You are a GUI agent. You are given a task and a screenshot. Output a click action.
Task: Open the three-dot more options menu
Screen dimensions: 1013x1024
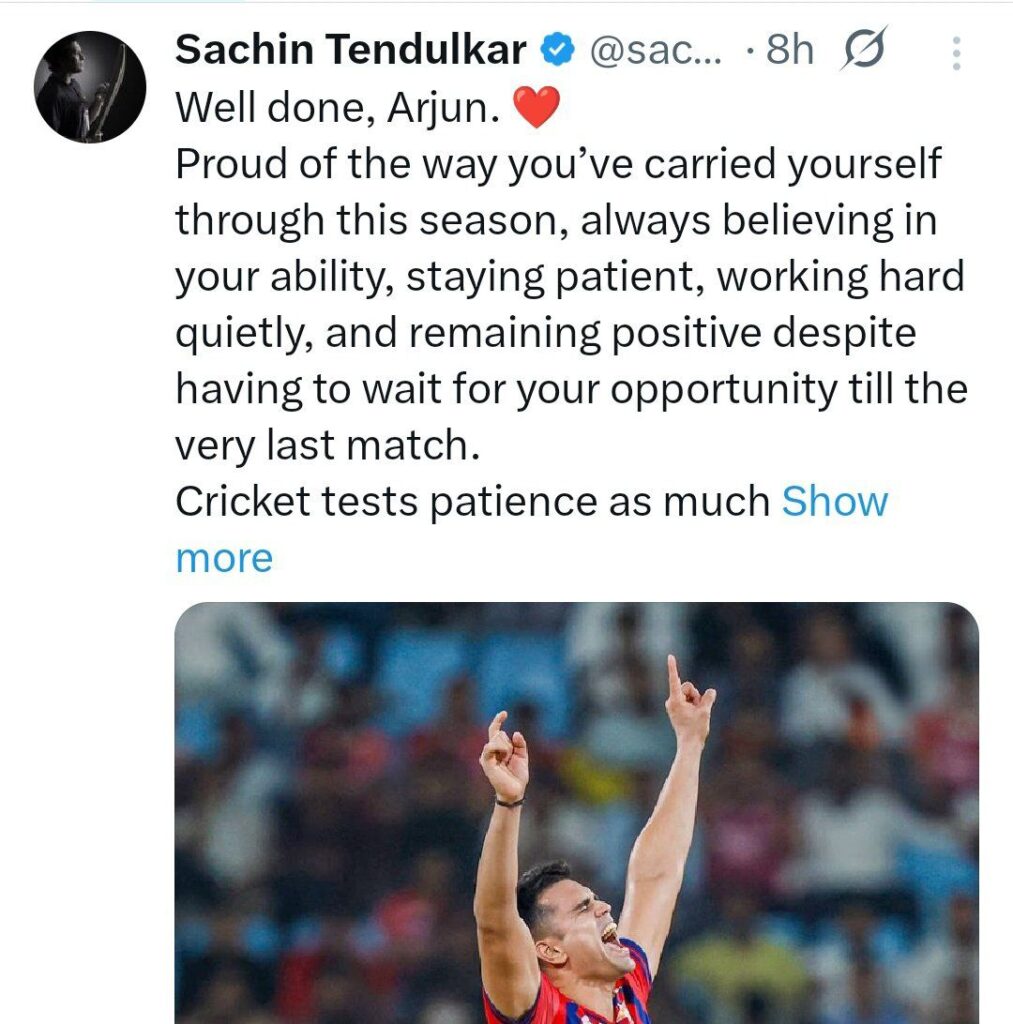[x=956, y=53]
